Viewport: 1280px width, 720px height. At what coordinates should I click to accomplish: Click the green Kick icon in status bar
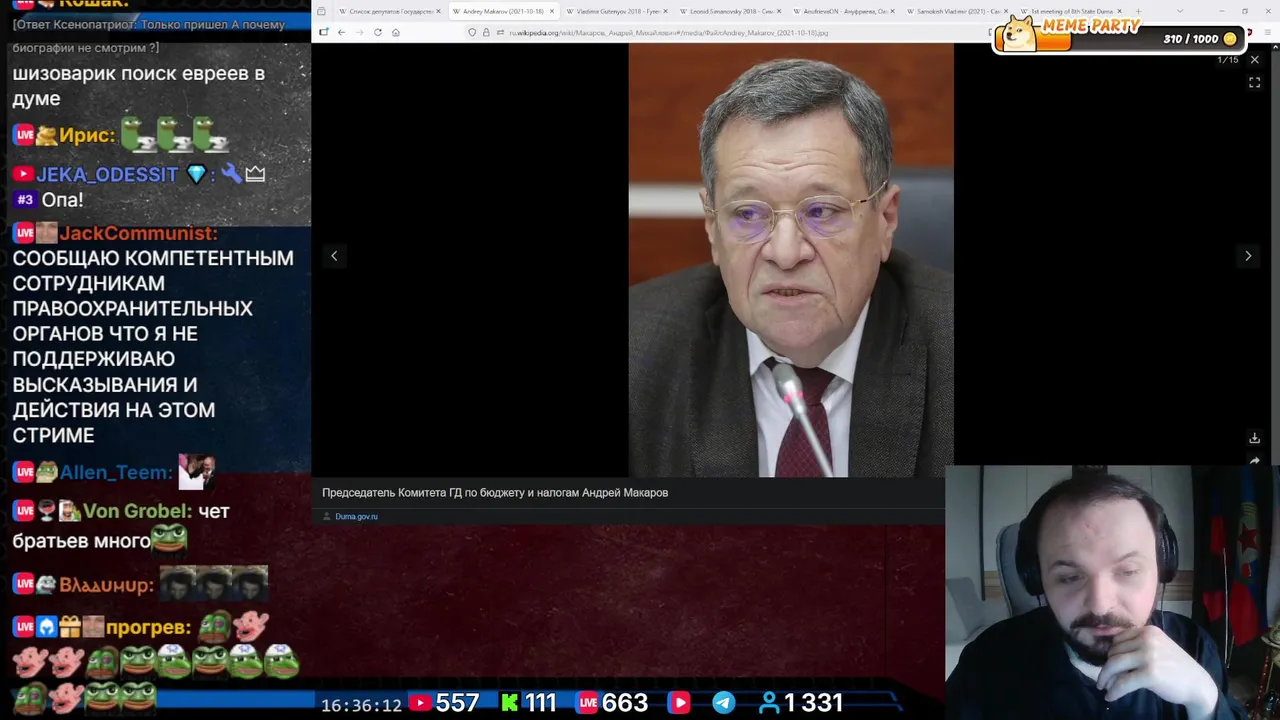click(510, 703)
